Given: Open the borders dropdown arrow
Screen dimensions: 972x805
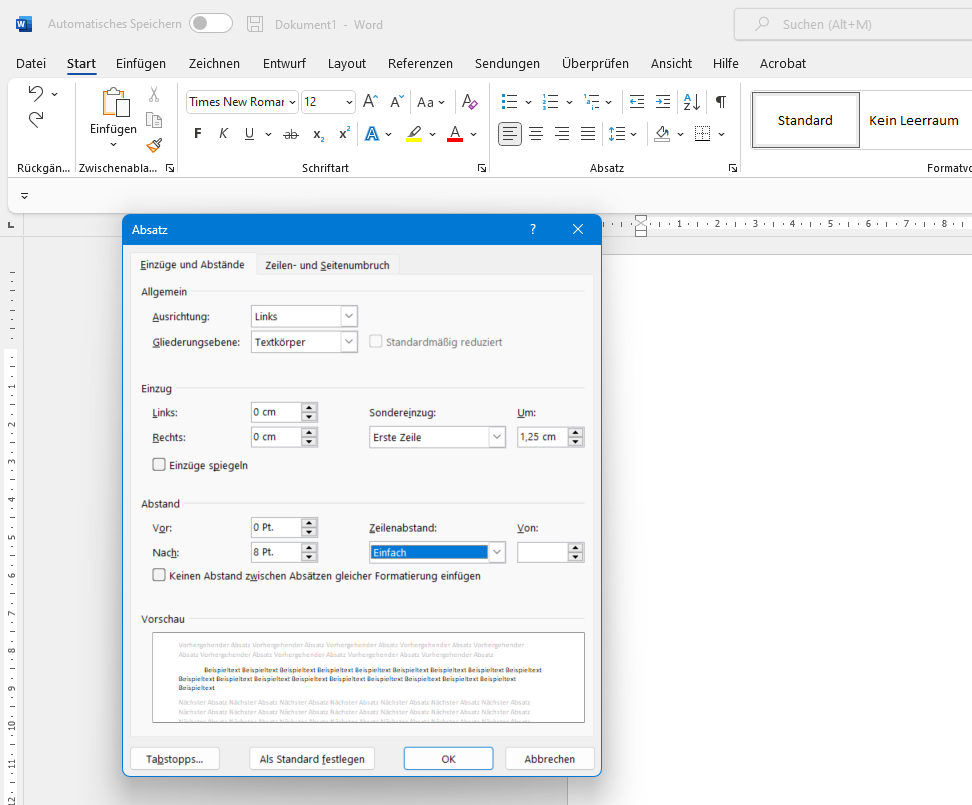Looking at the screenshot, I should click(x=722, y=134).
